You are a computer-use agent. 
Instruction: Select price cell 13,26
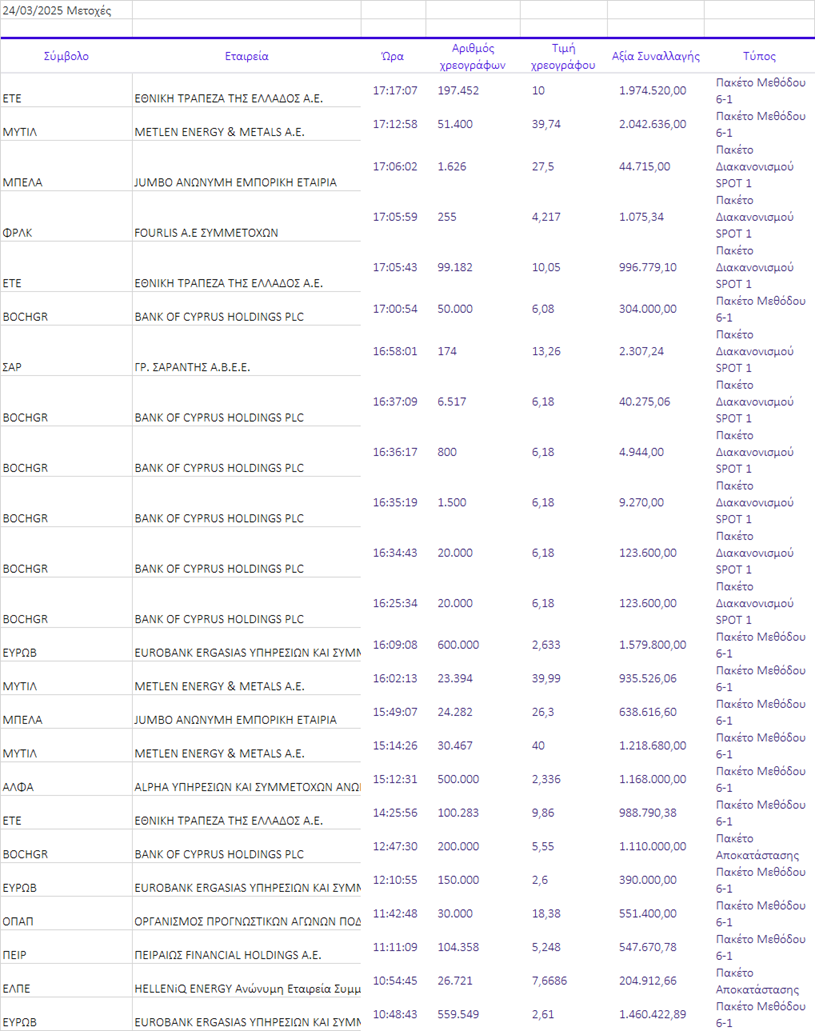(546, 352)
